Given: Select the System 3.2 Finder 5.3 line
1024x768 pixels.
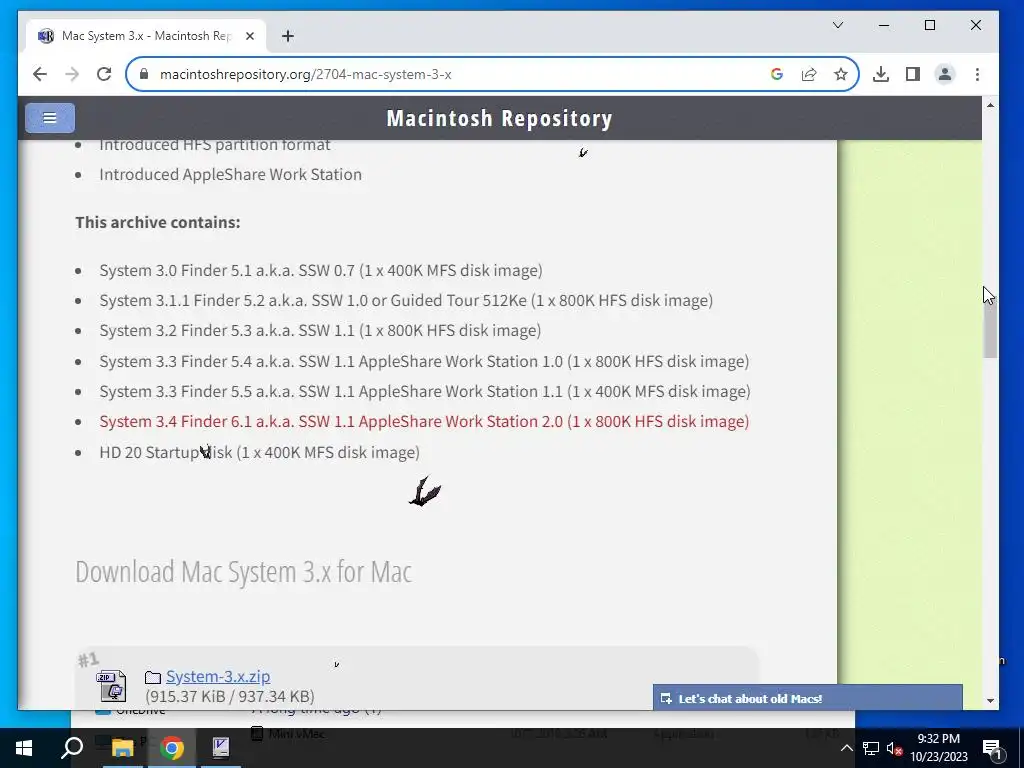Looking at the screenshot, I should [x=320, y=330].
